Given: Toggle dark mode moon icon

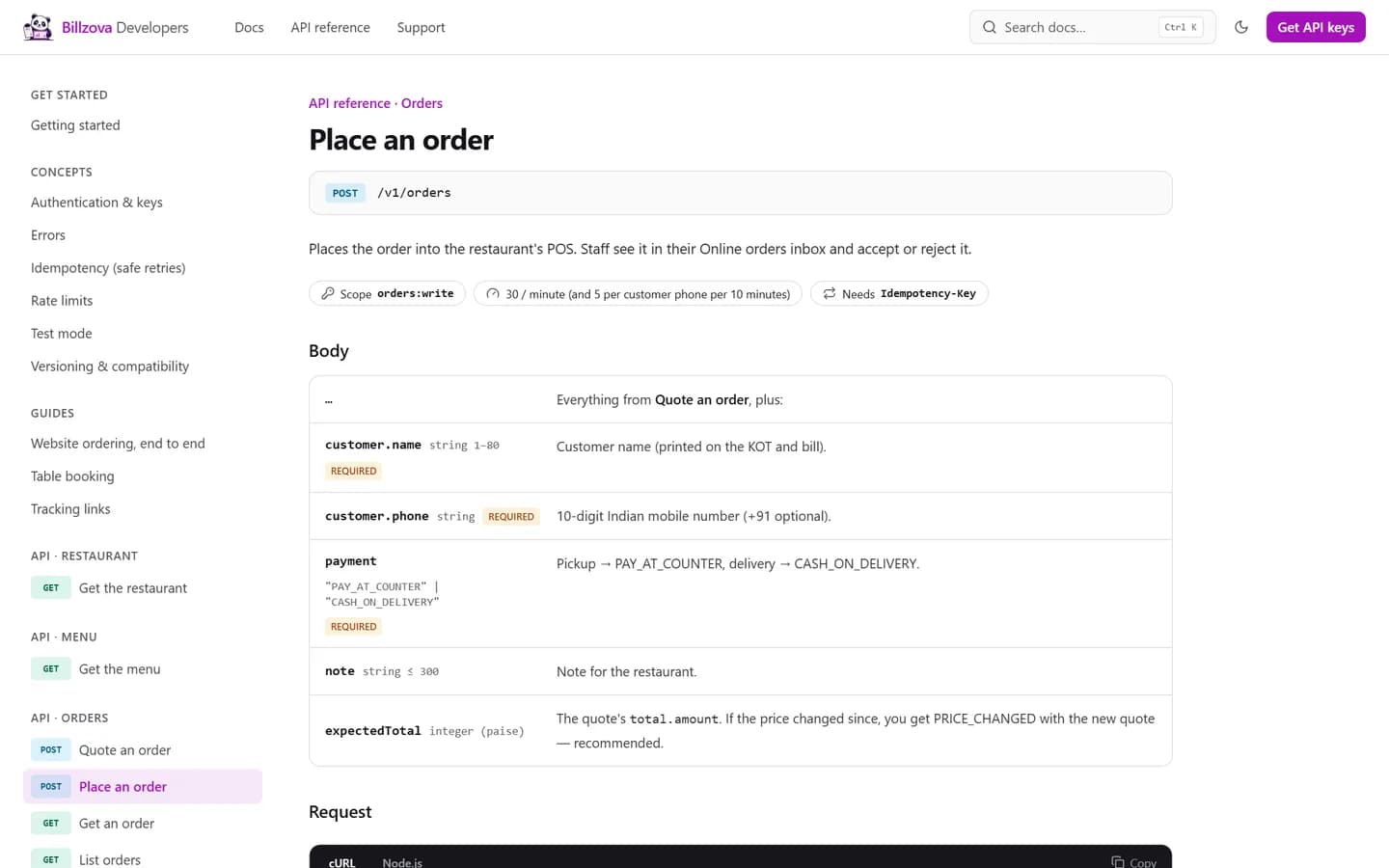Looking at the screenshot, I should 1241,27.
